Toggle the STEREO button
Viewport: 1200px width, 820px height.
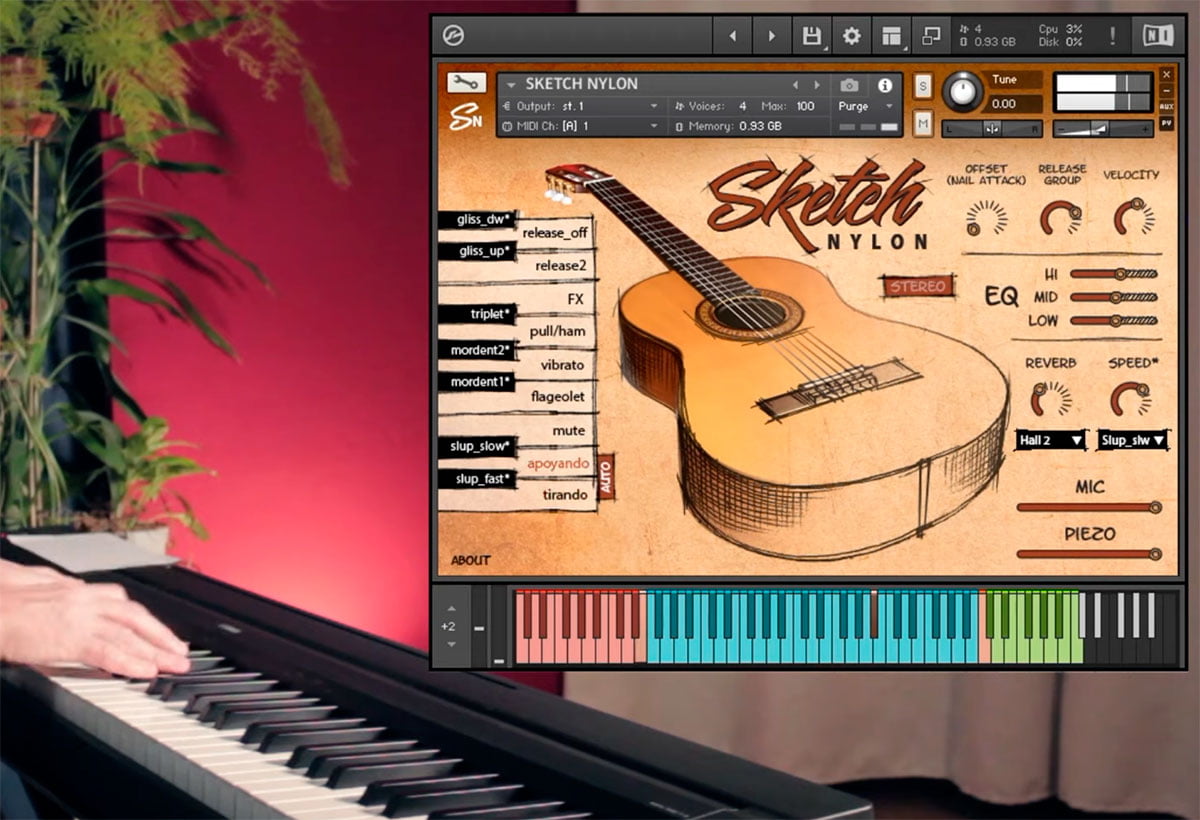[917, 287]
